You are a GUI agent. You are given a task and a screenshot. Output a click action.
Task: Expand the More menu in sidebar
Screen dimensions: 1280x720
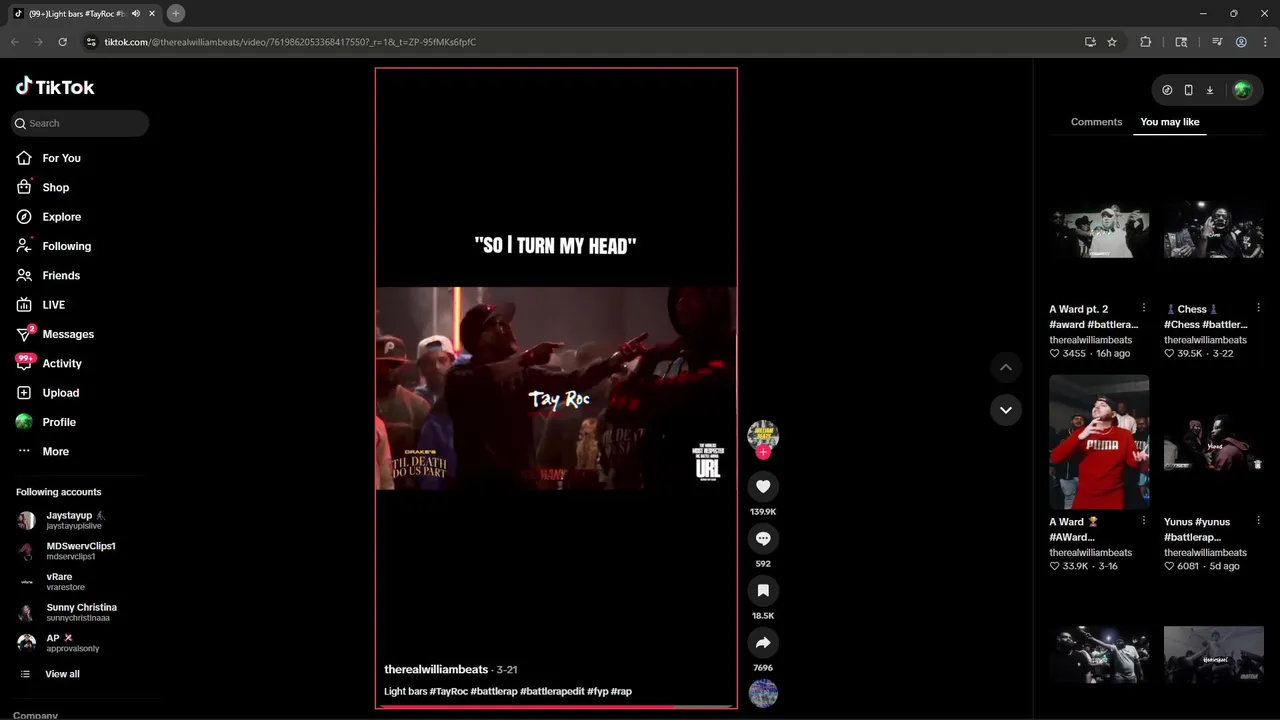click(55, 451)
